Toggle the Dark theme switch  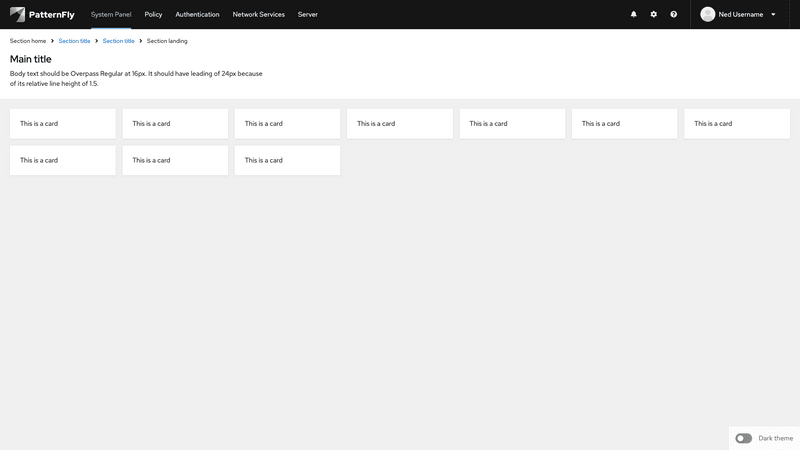[x=743, y=438]
